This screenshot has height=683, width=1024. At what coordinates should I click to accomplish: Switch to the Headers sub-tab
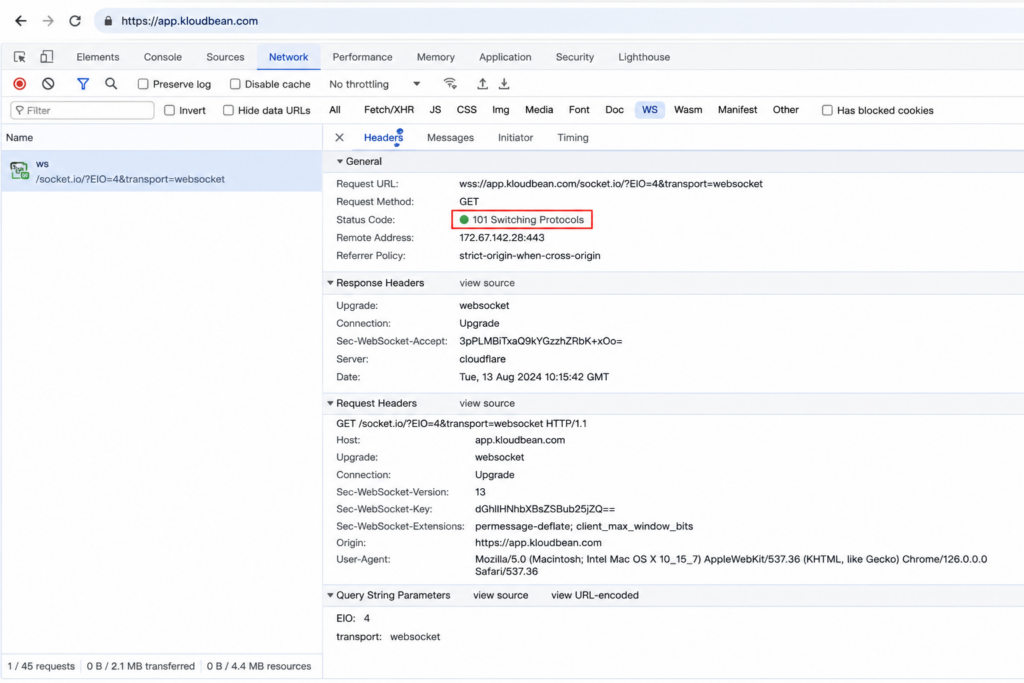pos(383,137)
